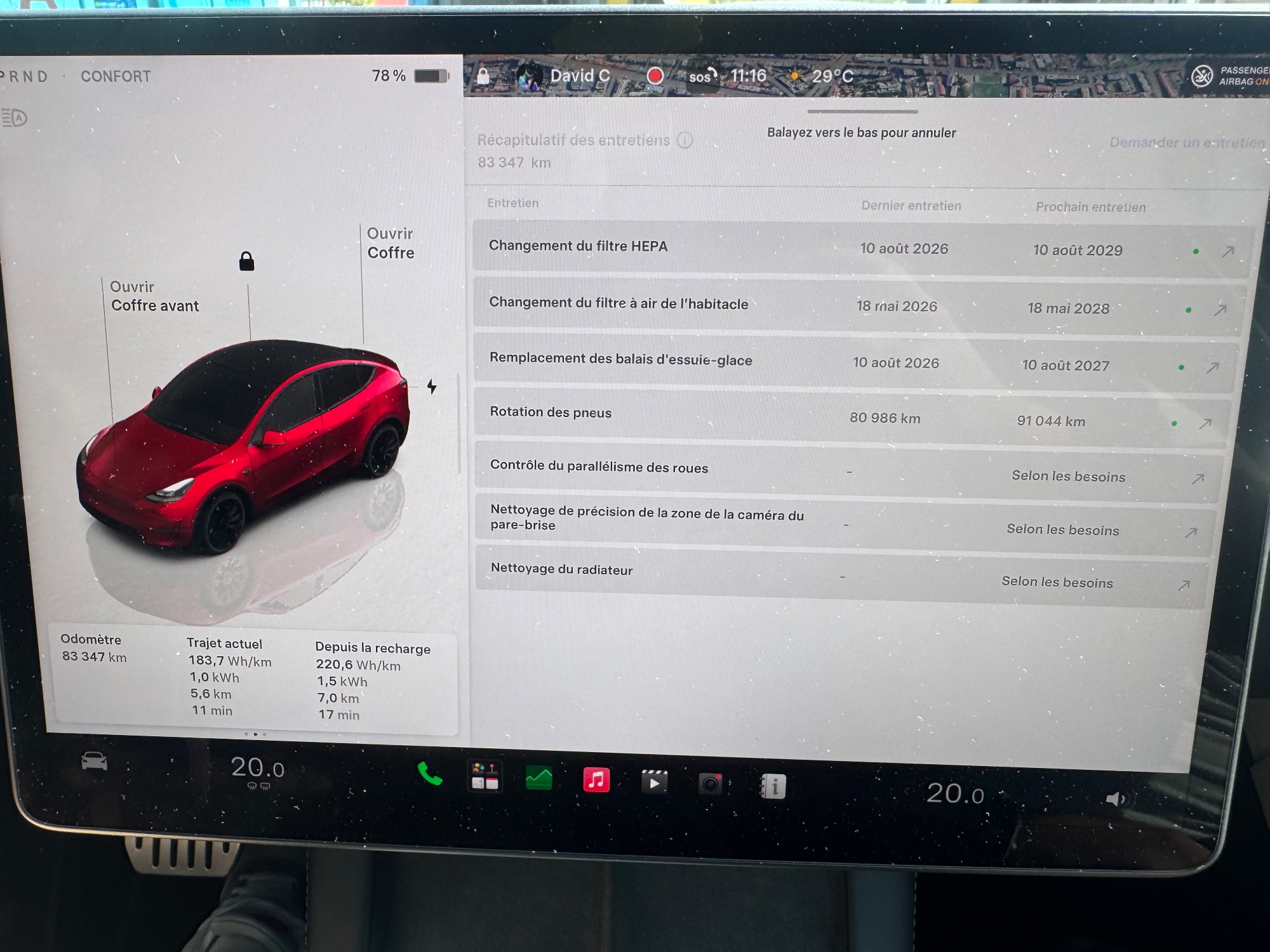Open the arrow for Contrôle du parallélisme des roues
Image resolution: width=1270 pixels, height=952 pixels.
tap(1198, 479)
